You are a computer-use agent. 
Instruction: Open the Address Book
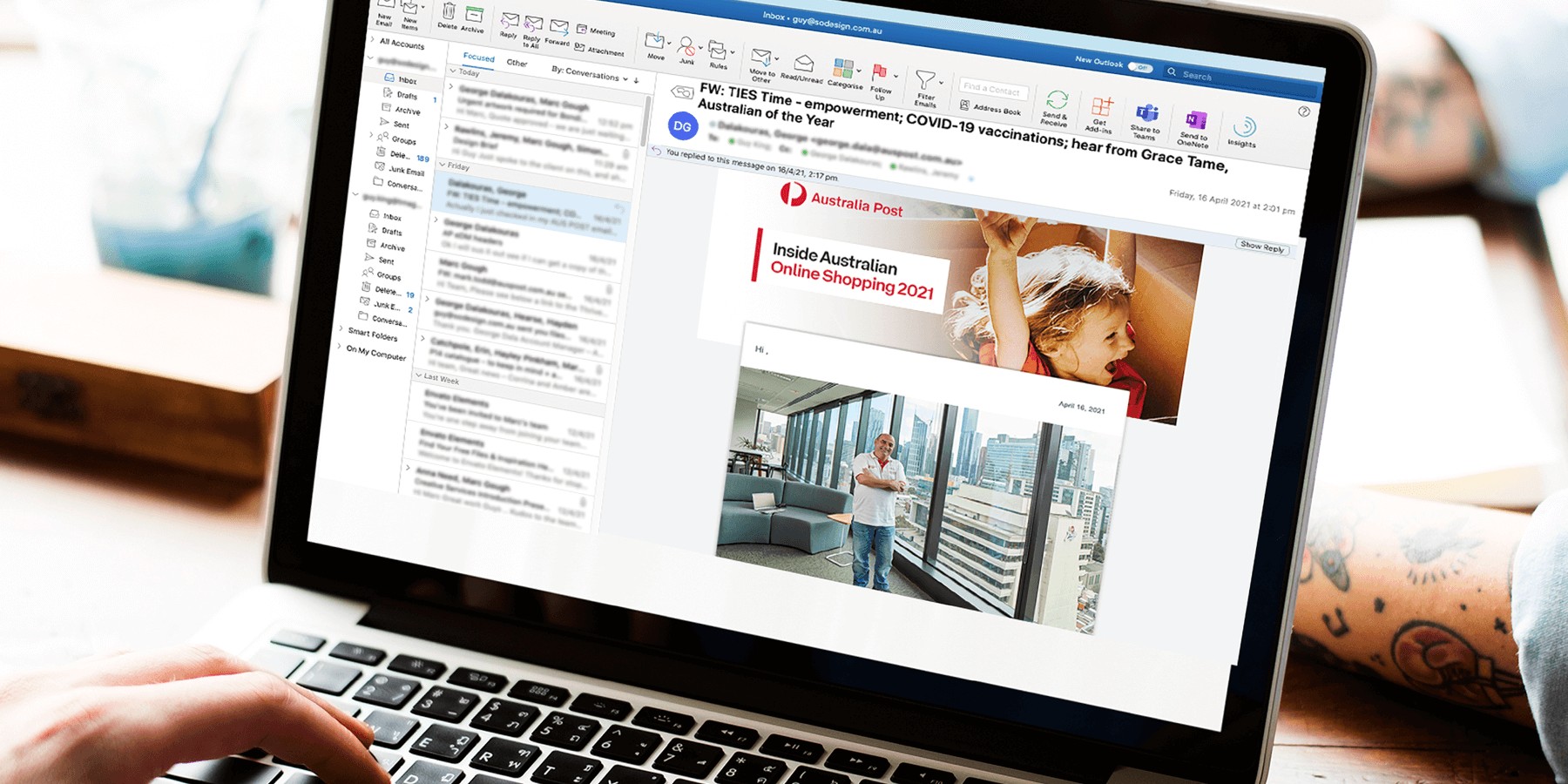[x=990, y=107]
